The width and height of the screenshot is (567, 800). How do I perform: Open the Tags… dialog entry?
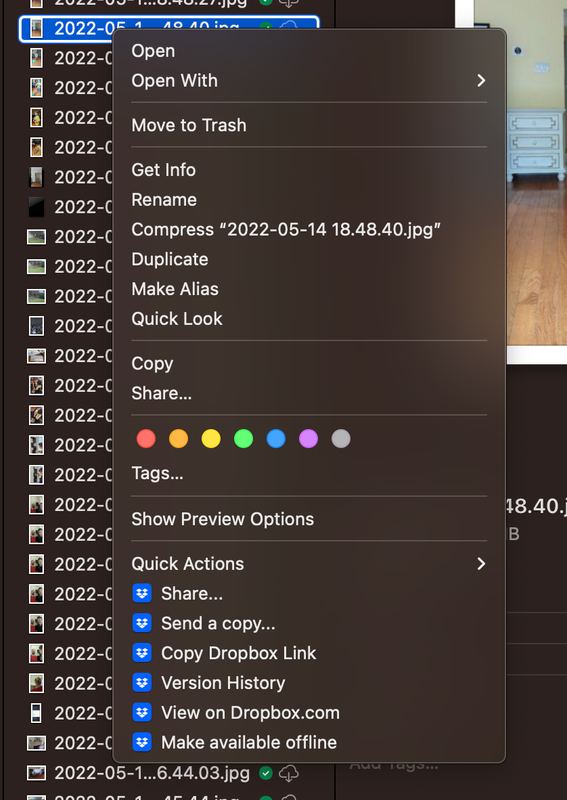point(157,473)
